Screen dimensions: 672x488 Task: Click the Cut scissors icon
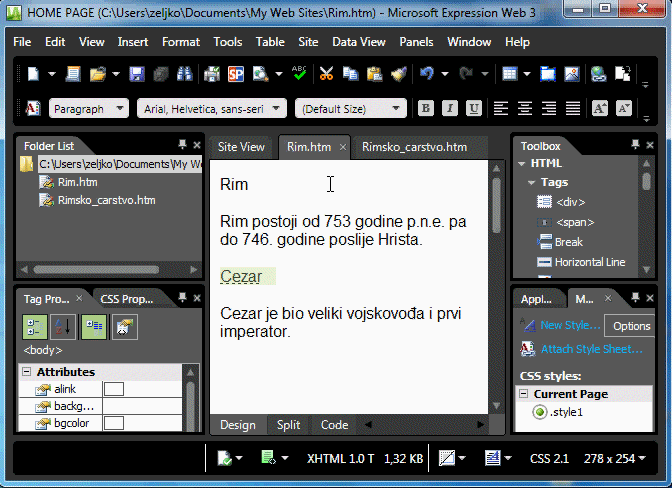[x=326, y=74]
